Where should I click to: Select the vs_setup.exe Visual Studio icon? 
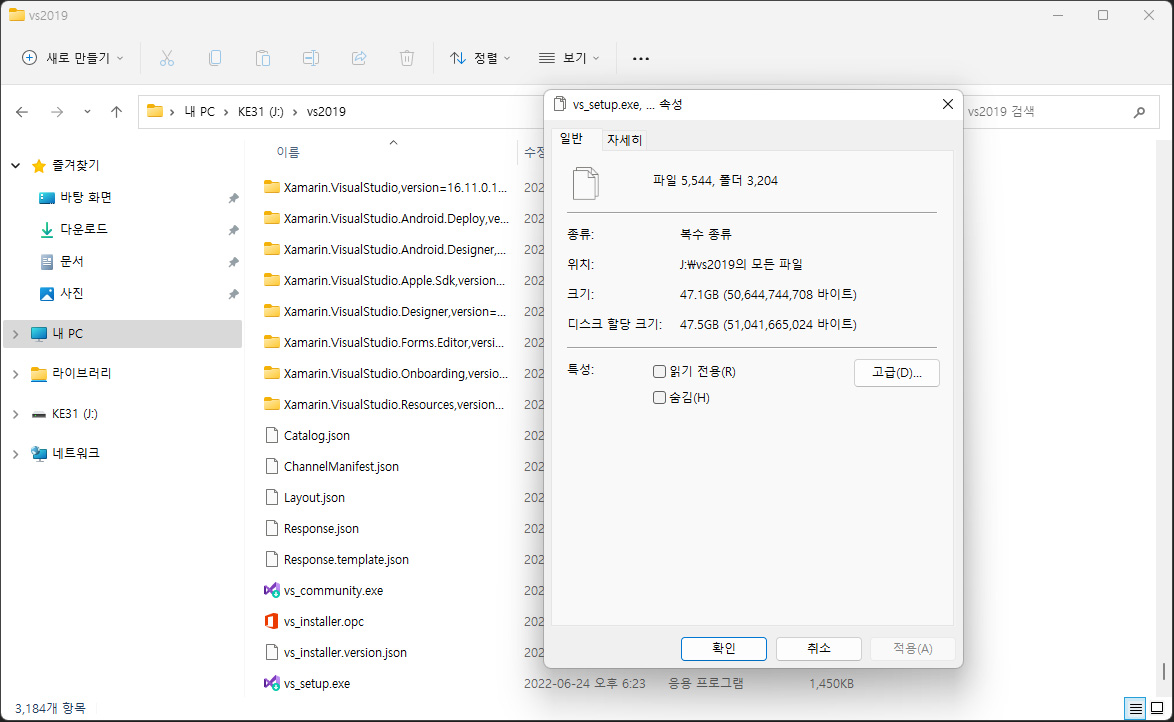pyautogui.click(x=272, y=683)
